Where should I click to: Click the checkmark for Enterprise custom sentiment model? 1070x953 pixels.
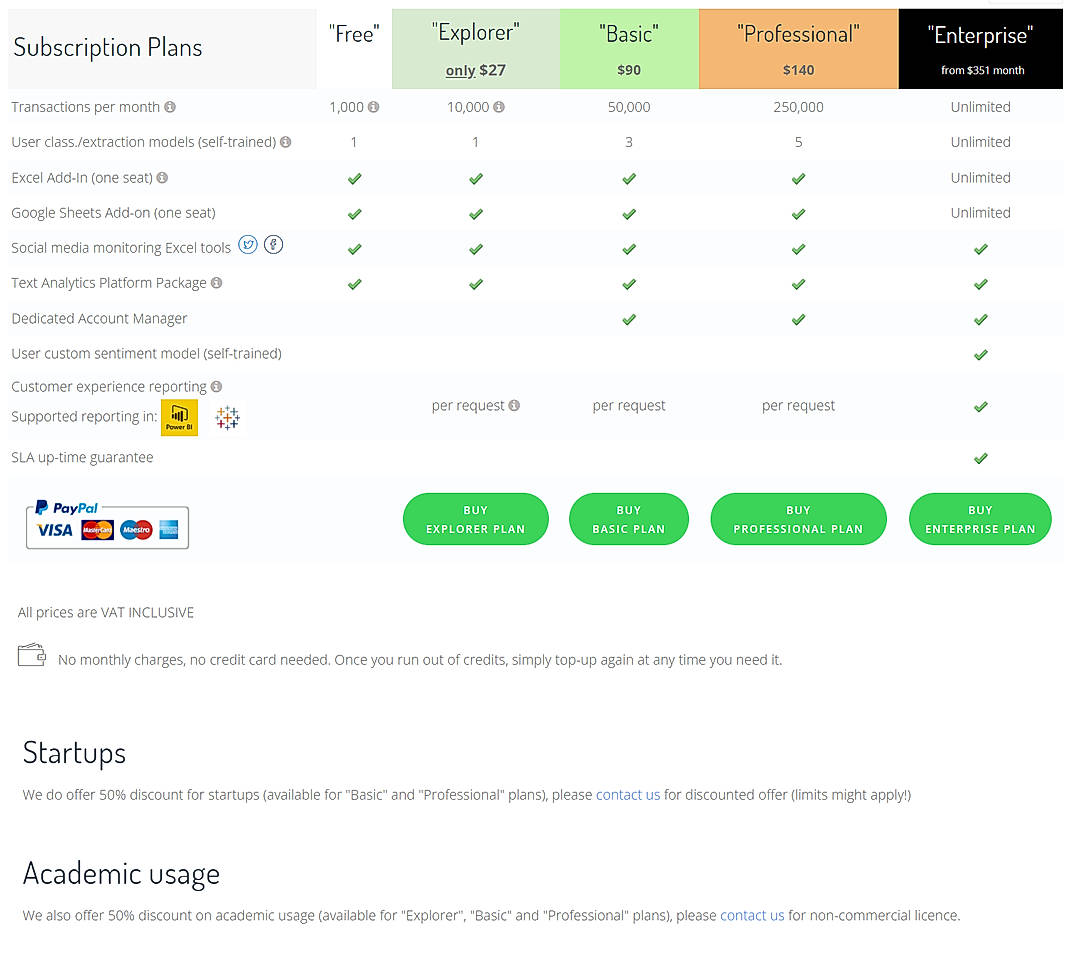point(980,354)
